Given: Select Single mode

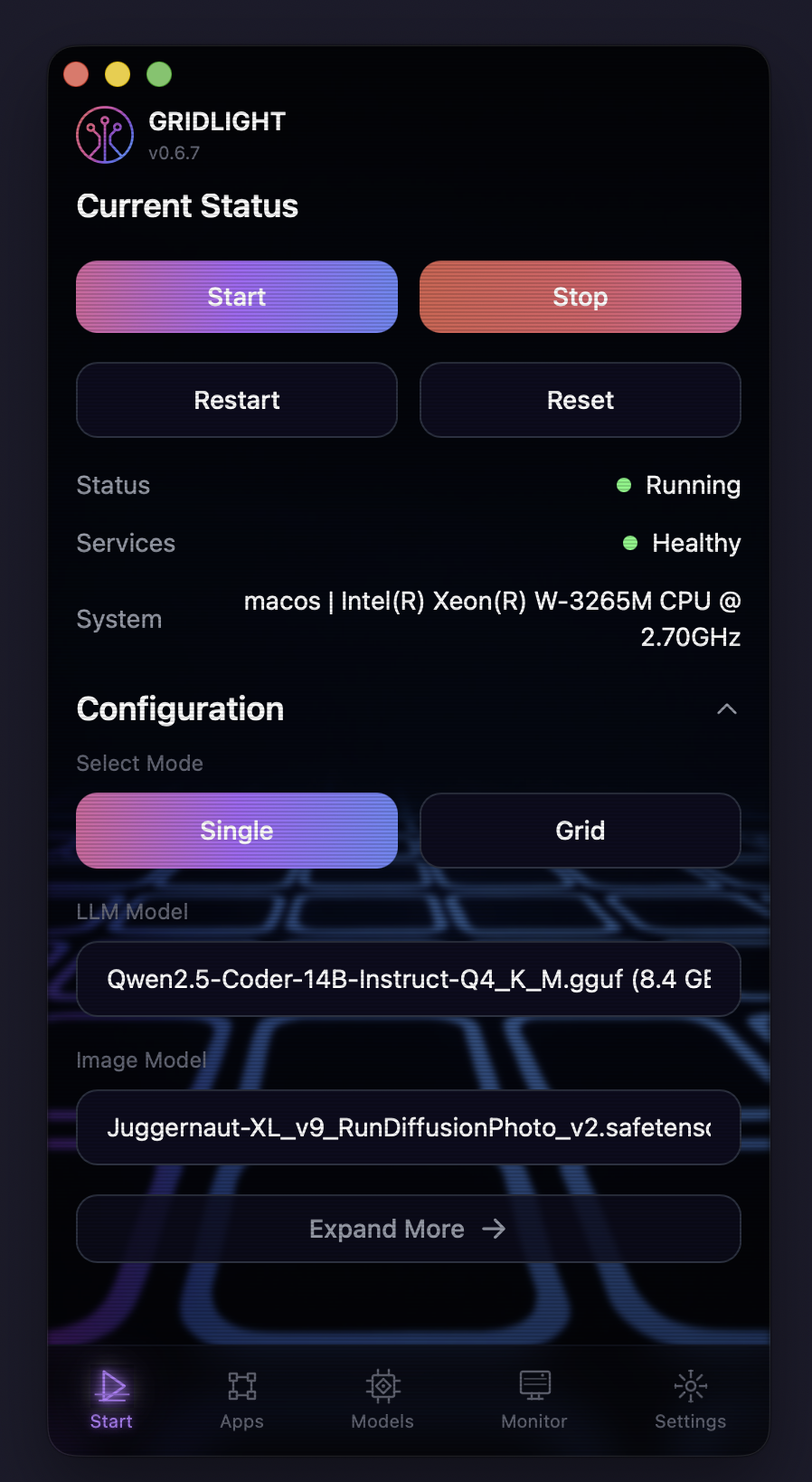Looking at the screenshot, I should (236, 831).
